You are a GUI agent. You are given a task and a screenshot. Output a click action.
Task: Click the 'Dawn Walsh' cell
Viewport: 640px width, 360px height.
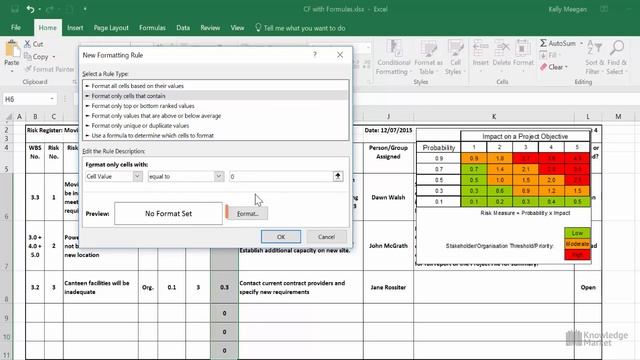(388, 197)
